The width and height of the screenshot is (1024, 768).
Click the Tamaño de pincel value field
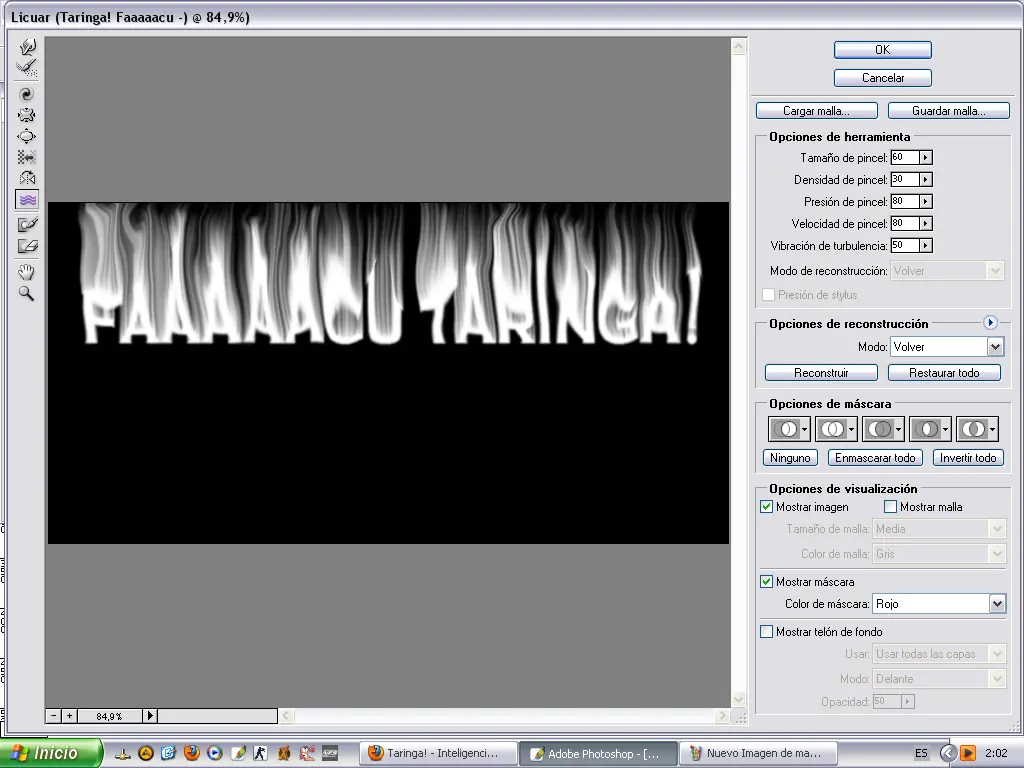click(904, 157)
